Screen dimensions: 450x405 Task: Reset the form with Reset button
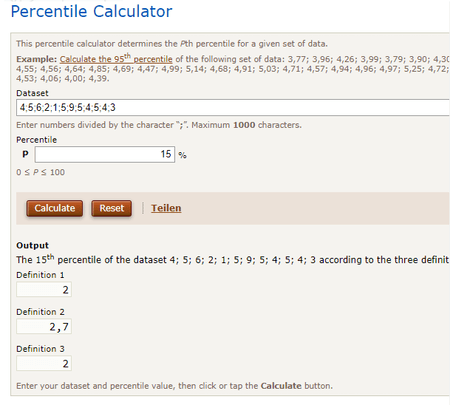112,208
